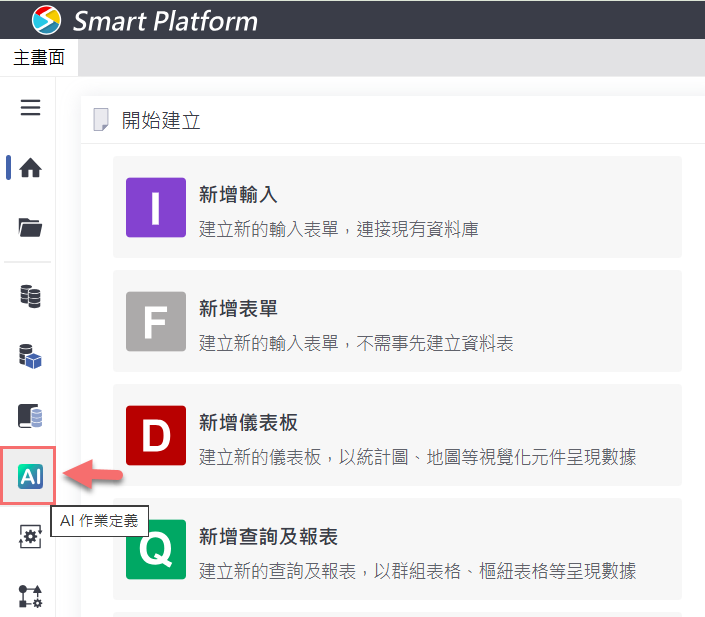
Task: Click the gray F icon for 新增表單
Action: pyautogui.click(x=156, y=321)
